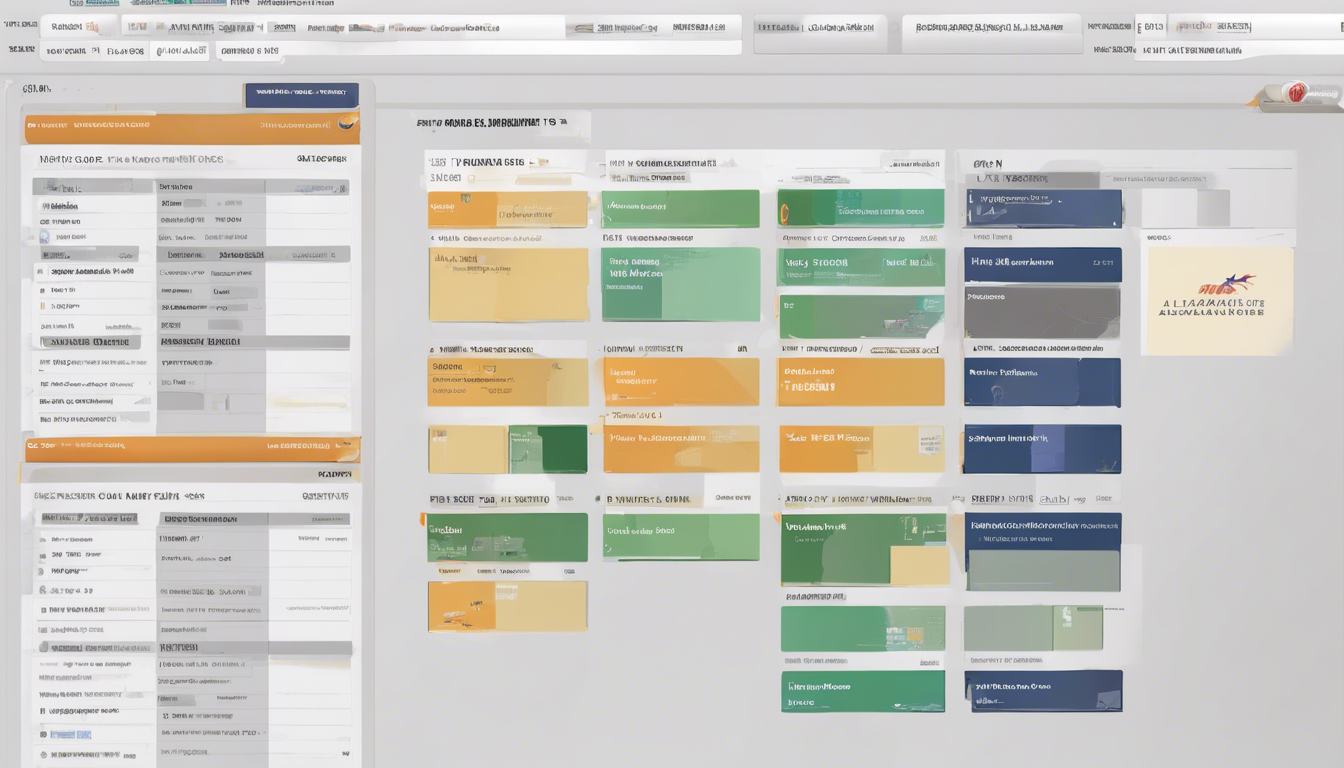Screen dimensions: 1344x768
Task: Select the card split between yellow and dark green
Action: pyautogui.click(x=507, y=449)
